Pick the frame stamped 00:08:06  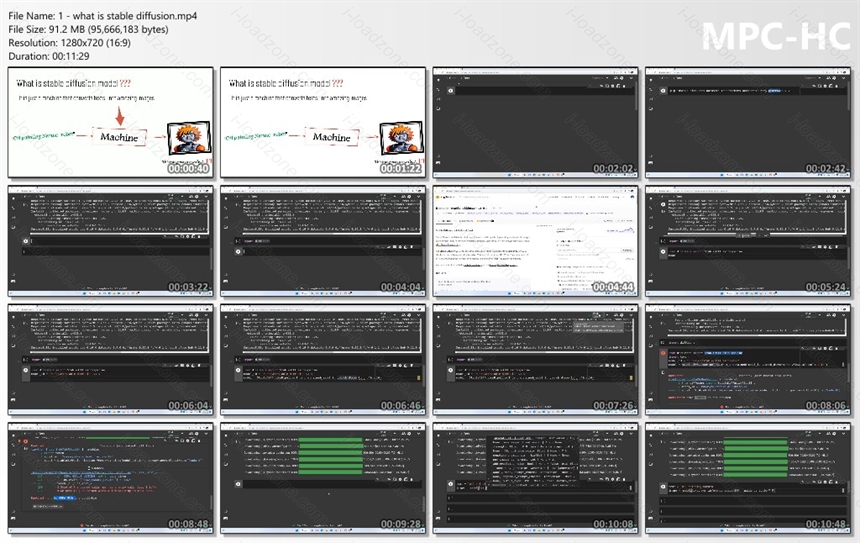(748, 359)
